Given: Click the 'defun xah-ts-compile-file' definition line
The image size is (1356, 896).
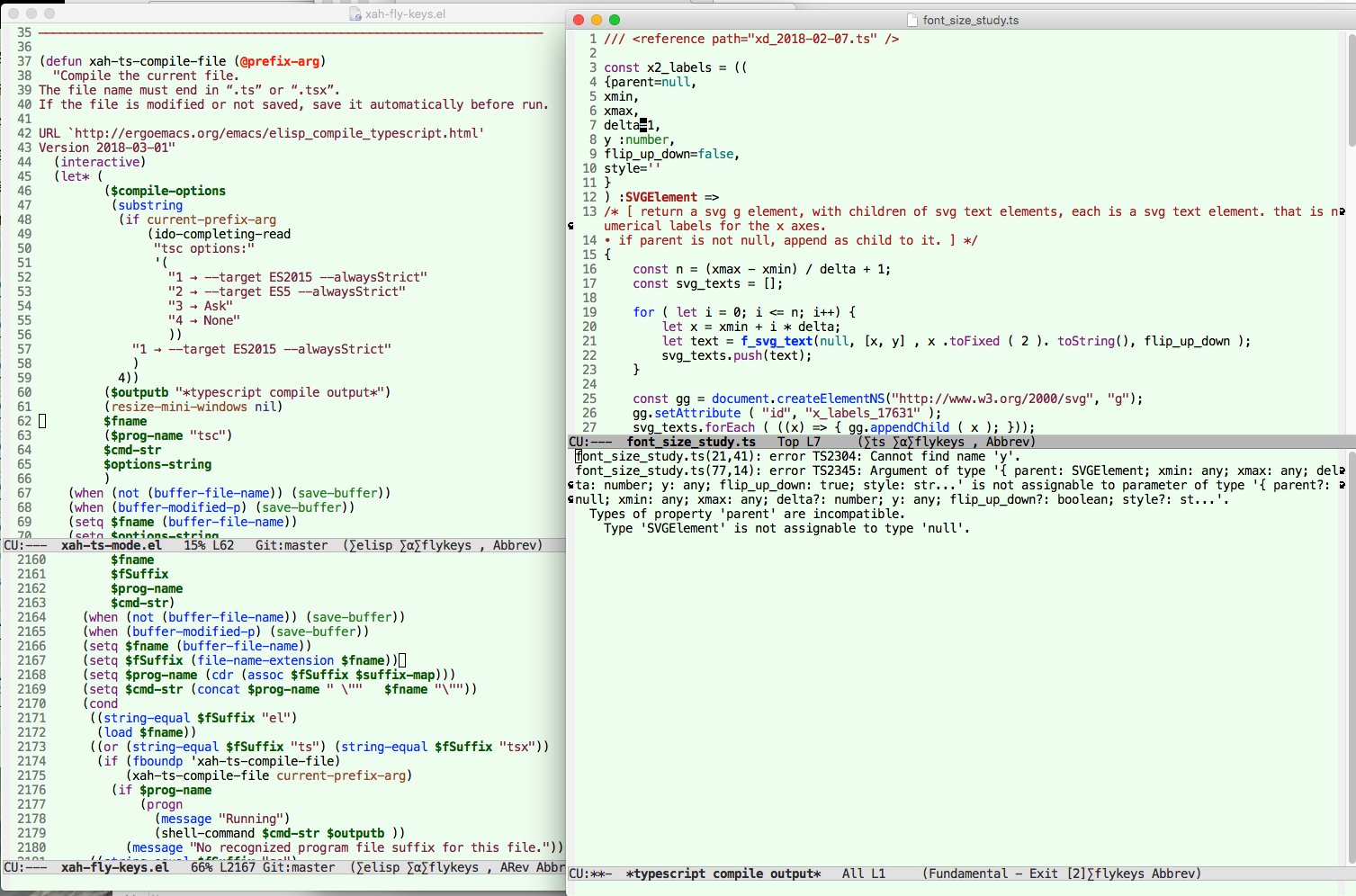Looking at the screenshot, I should 183,61.
